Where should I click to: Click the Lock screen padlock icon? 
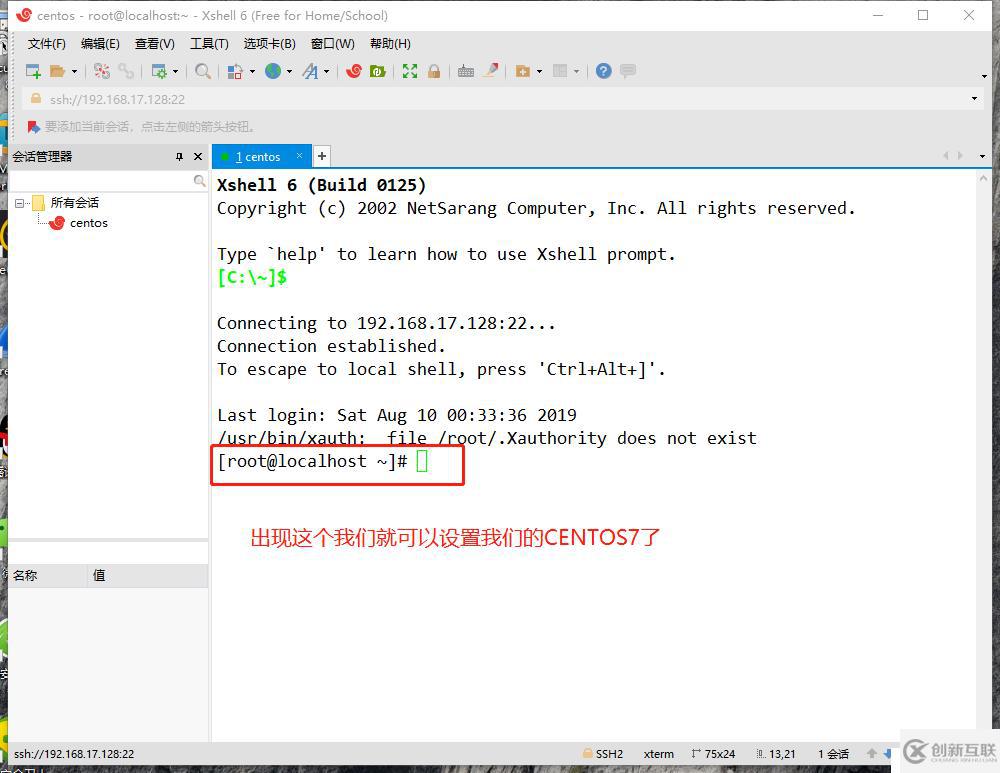(434, 71)
